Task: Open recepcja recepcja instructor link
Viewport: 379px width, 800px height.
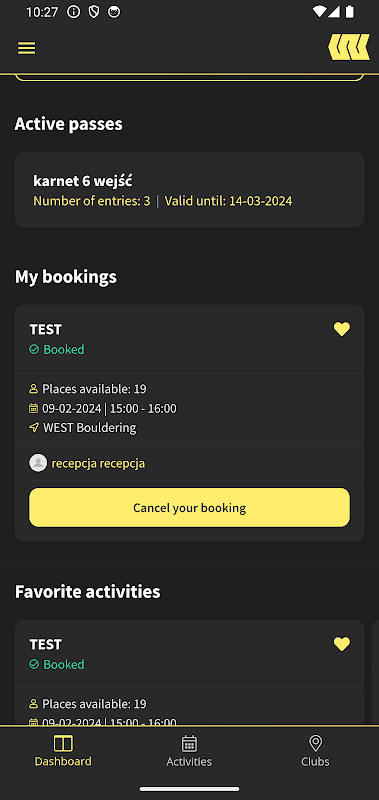Action: (98, 463)
